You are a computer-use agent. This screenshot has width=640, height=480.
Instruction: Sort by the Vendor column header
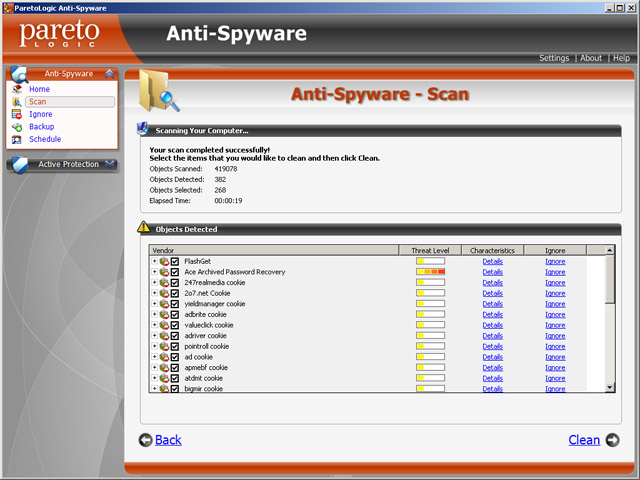point(274,250)
